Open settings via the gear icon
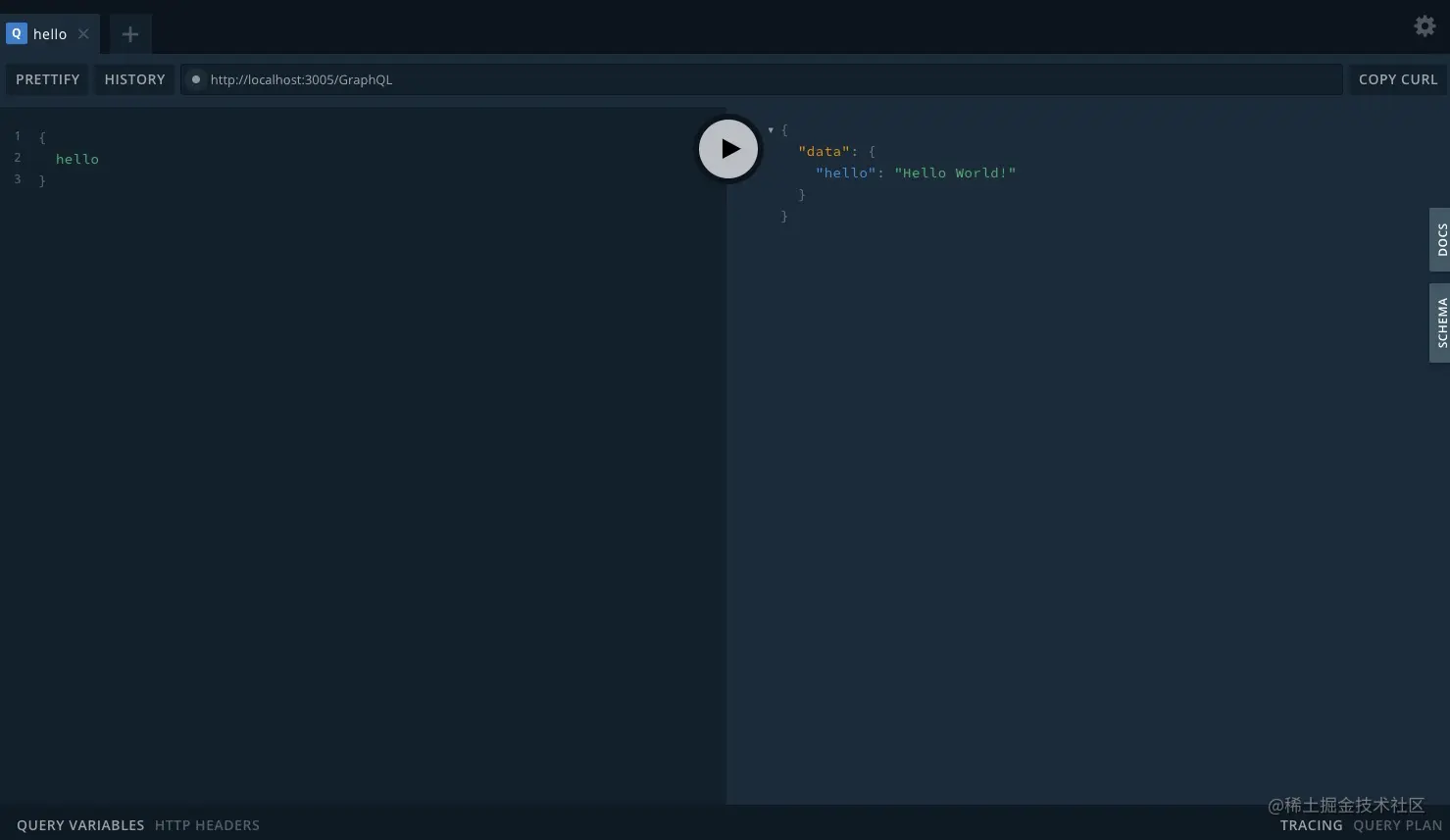 click(1425, 26)
